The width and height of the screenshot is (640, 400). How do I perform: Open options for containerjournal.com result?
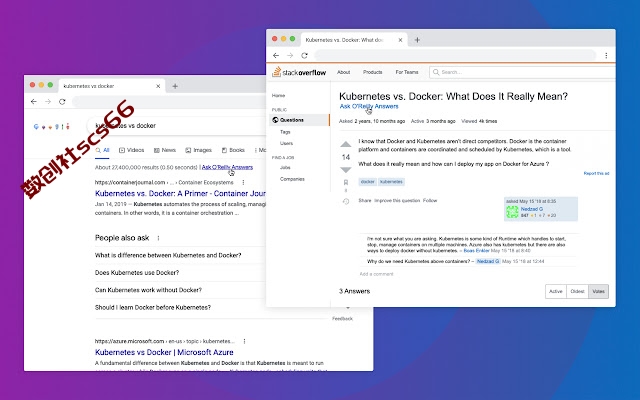pyautogui.click(x=243, y=182)
